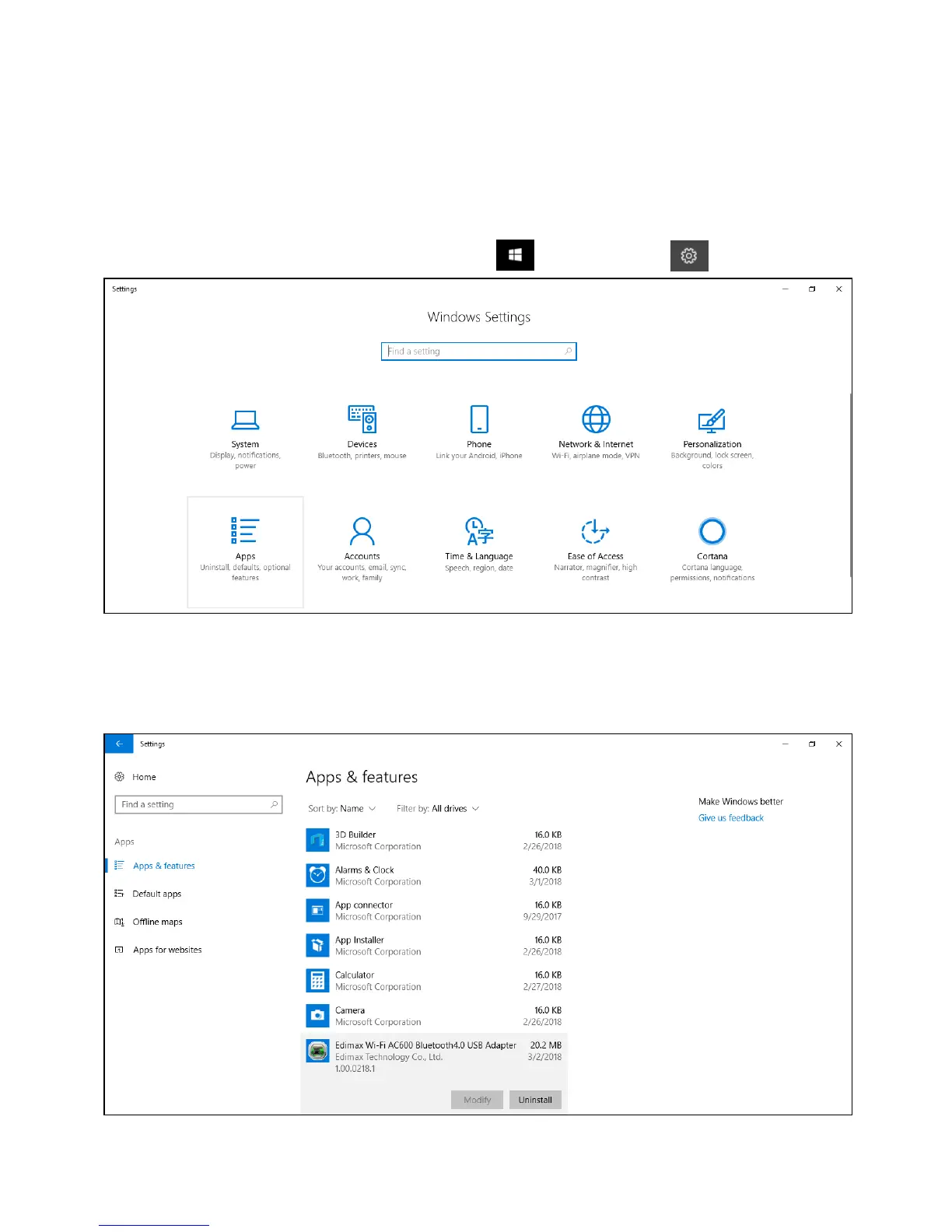
Task: Click the Modify button for Edimax adapter
Action: point(477,1100)
